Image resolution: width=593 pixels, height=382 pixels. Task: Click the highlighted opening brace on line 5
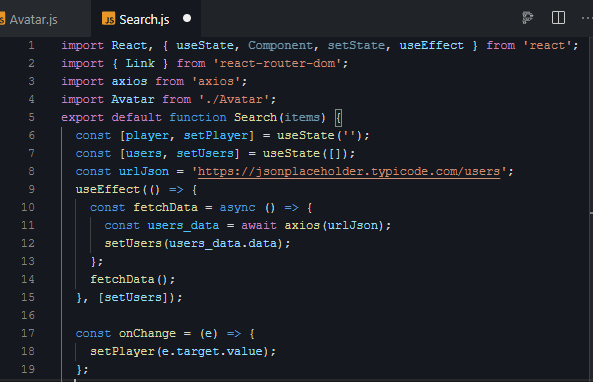(338, 118)
